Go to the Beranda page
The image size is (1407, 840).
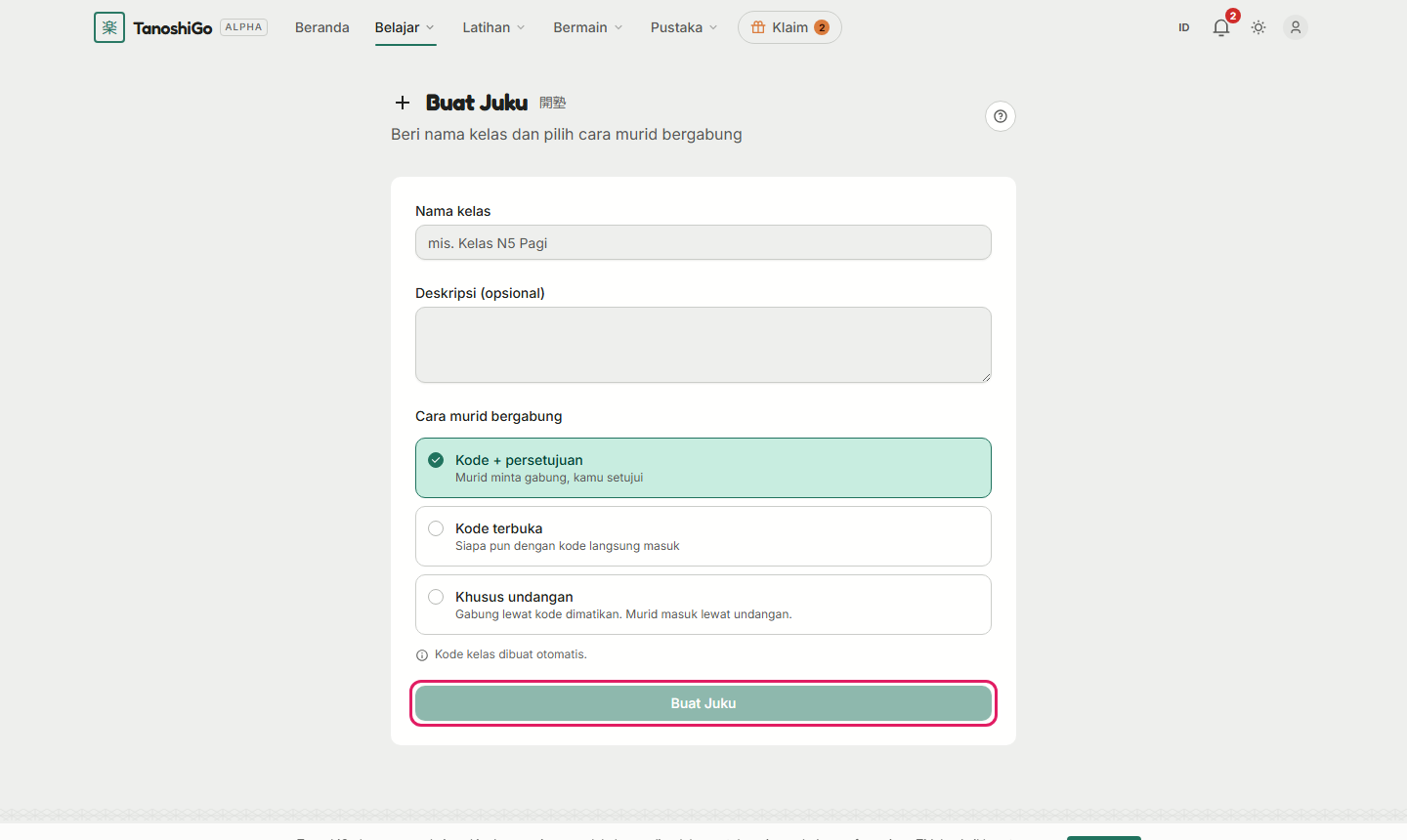click(x=322, y=27)
